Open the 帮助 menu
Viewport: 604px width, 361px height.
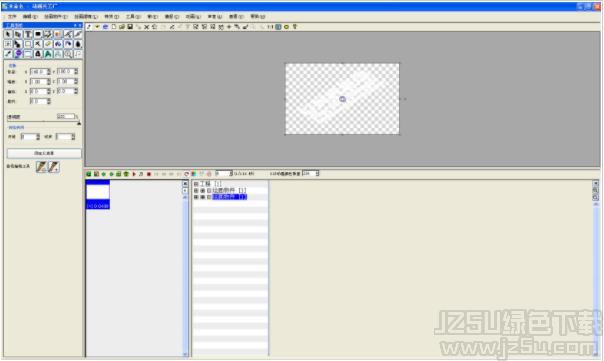(258, 17)
